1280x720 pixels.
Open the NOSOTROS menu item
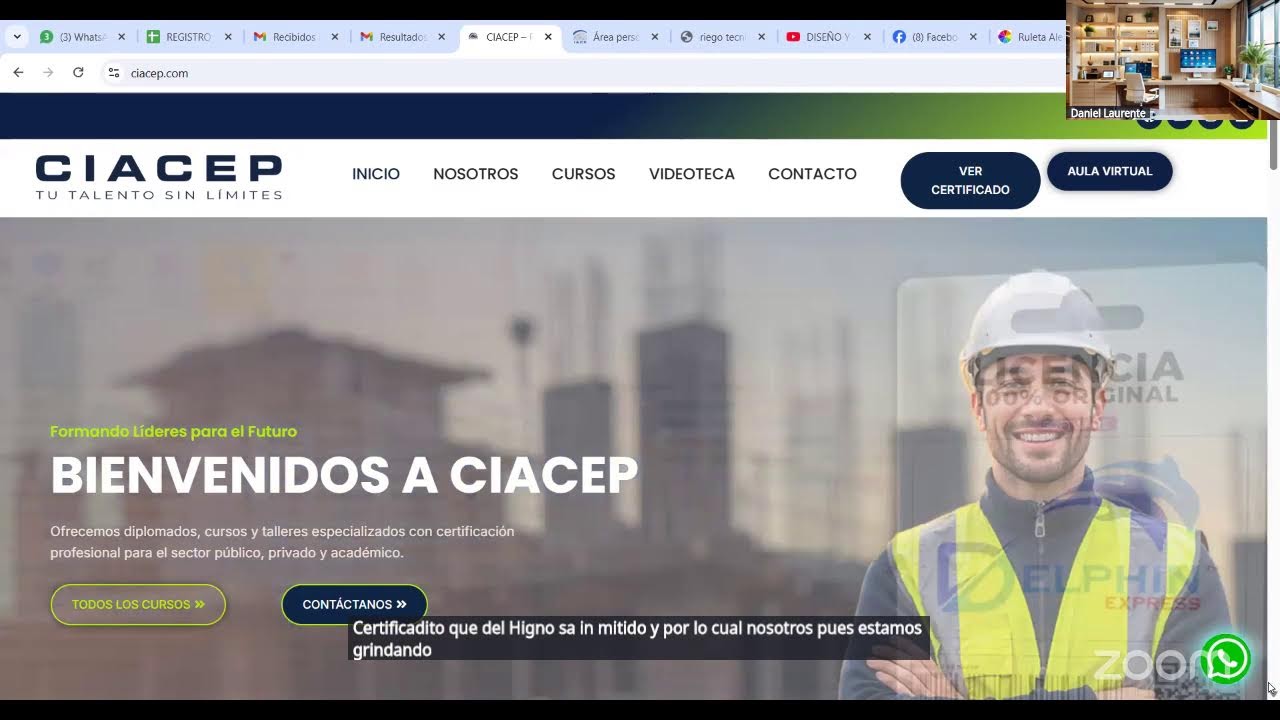tap(476, 174)
